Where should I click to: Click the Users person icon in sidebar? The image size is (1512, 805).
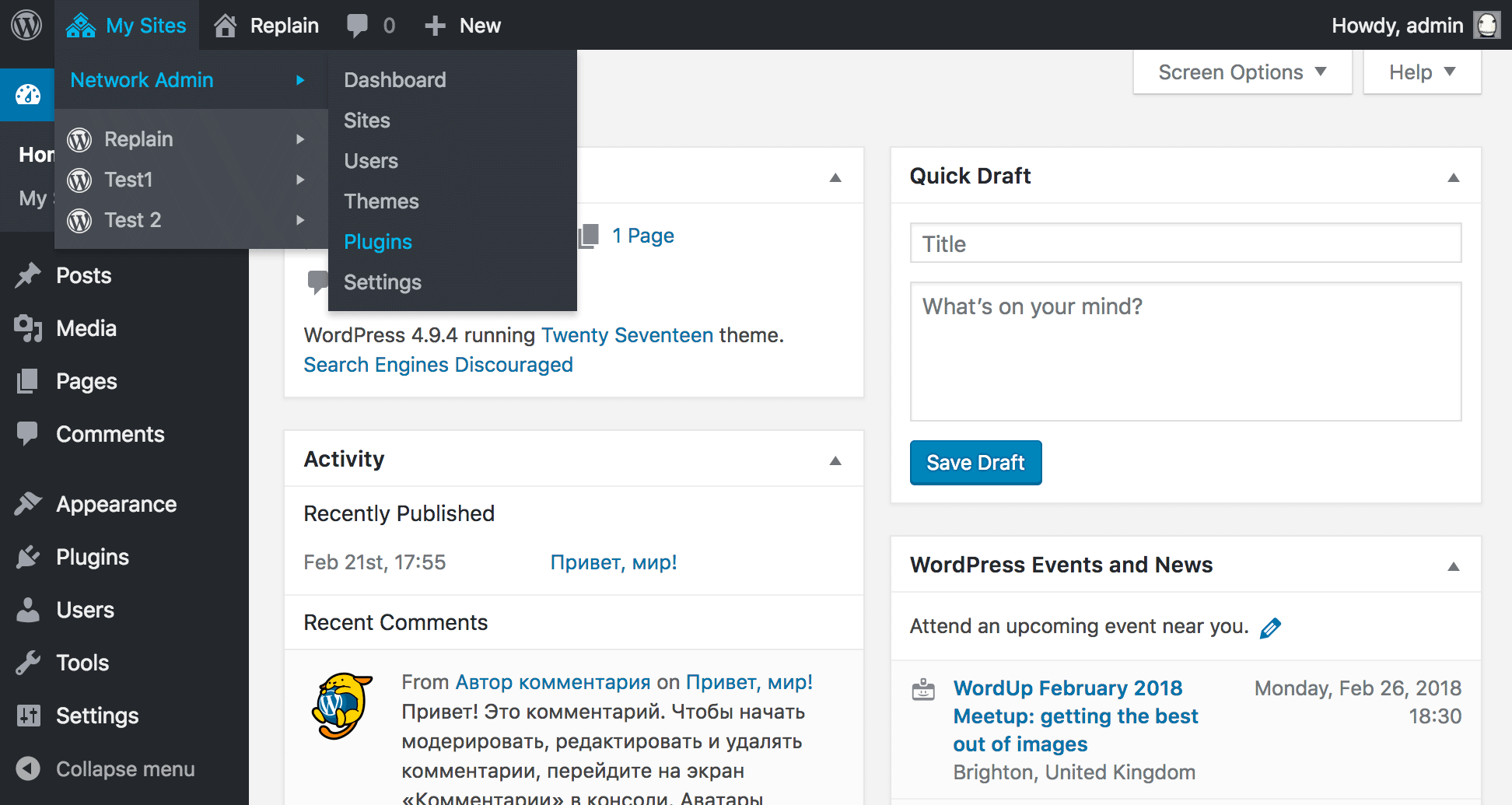click(x=28, y=610)
